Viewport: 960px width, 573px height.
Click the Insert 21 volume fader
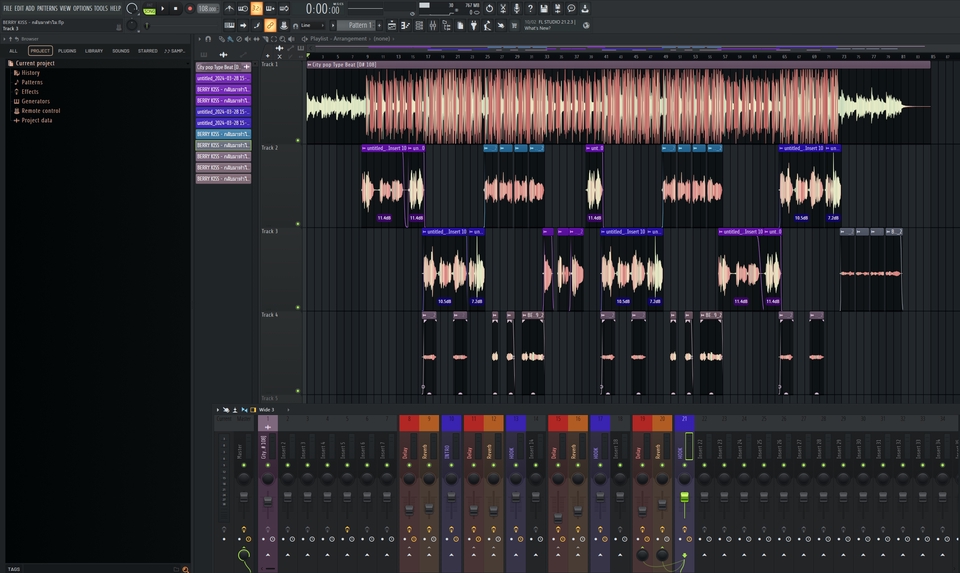click(x=685, y=497)
